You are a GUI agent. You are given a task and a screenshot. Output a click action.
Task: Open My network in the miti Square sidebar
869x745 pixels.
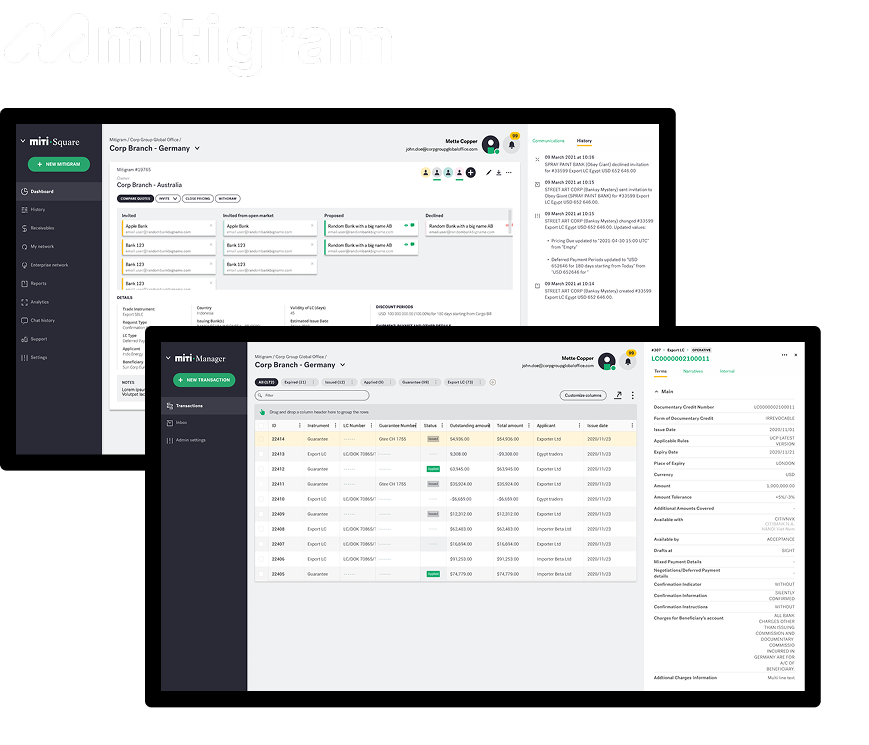coord(58,246)
